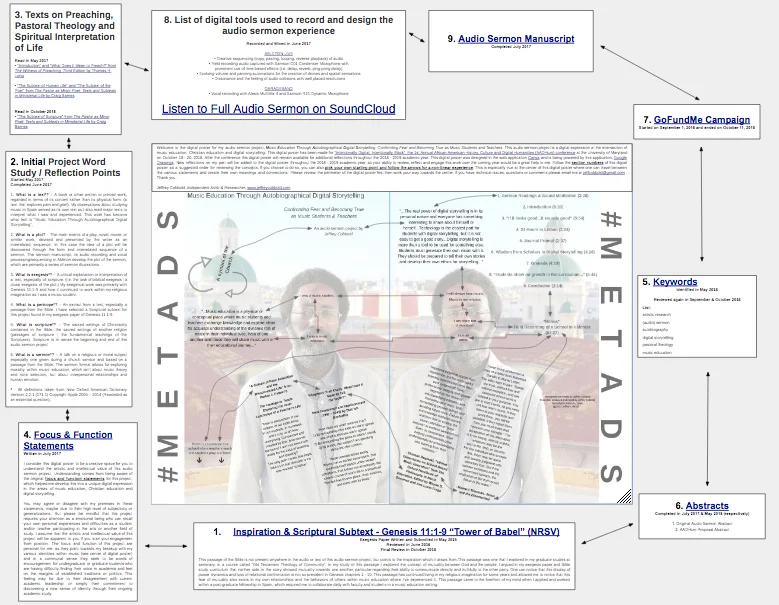Screen dimensions: 779x605
Task: Follow the GARAGEBAND link
Action: pos(278,88)
